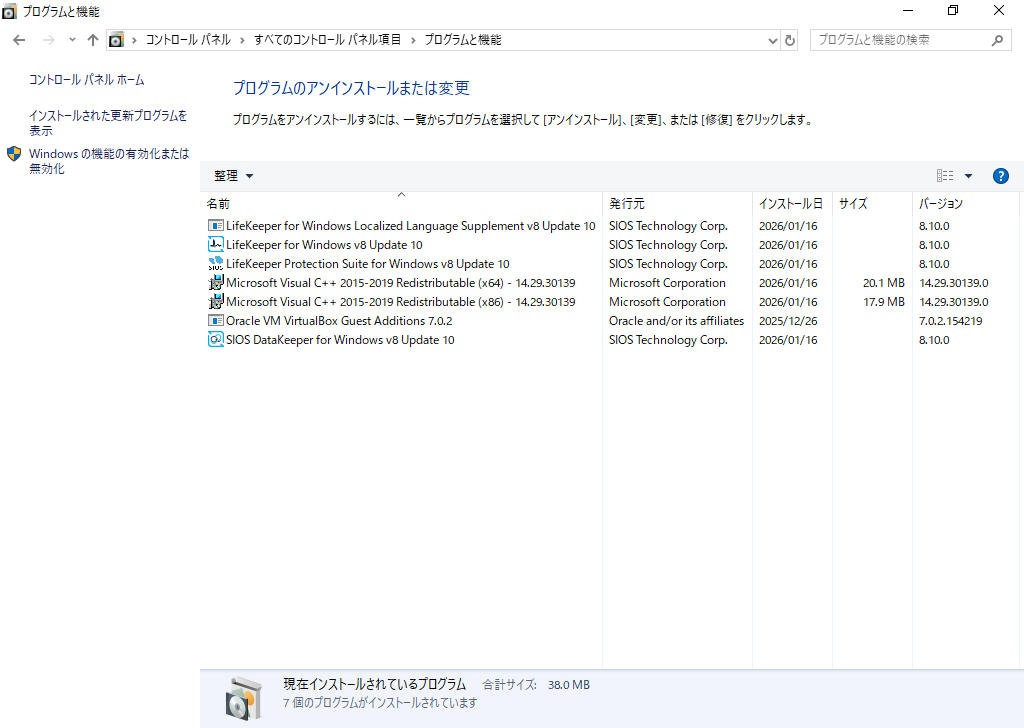Click the LifeKeeper Localized Language Supplement icon

point(215,226)
